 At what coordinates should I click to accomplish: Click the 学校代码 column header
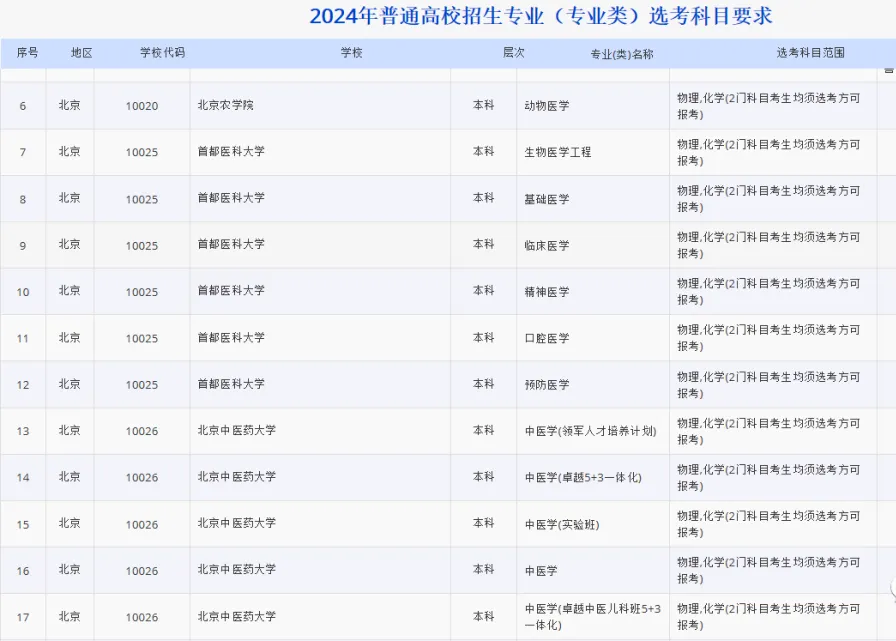[x=162, y=53]
